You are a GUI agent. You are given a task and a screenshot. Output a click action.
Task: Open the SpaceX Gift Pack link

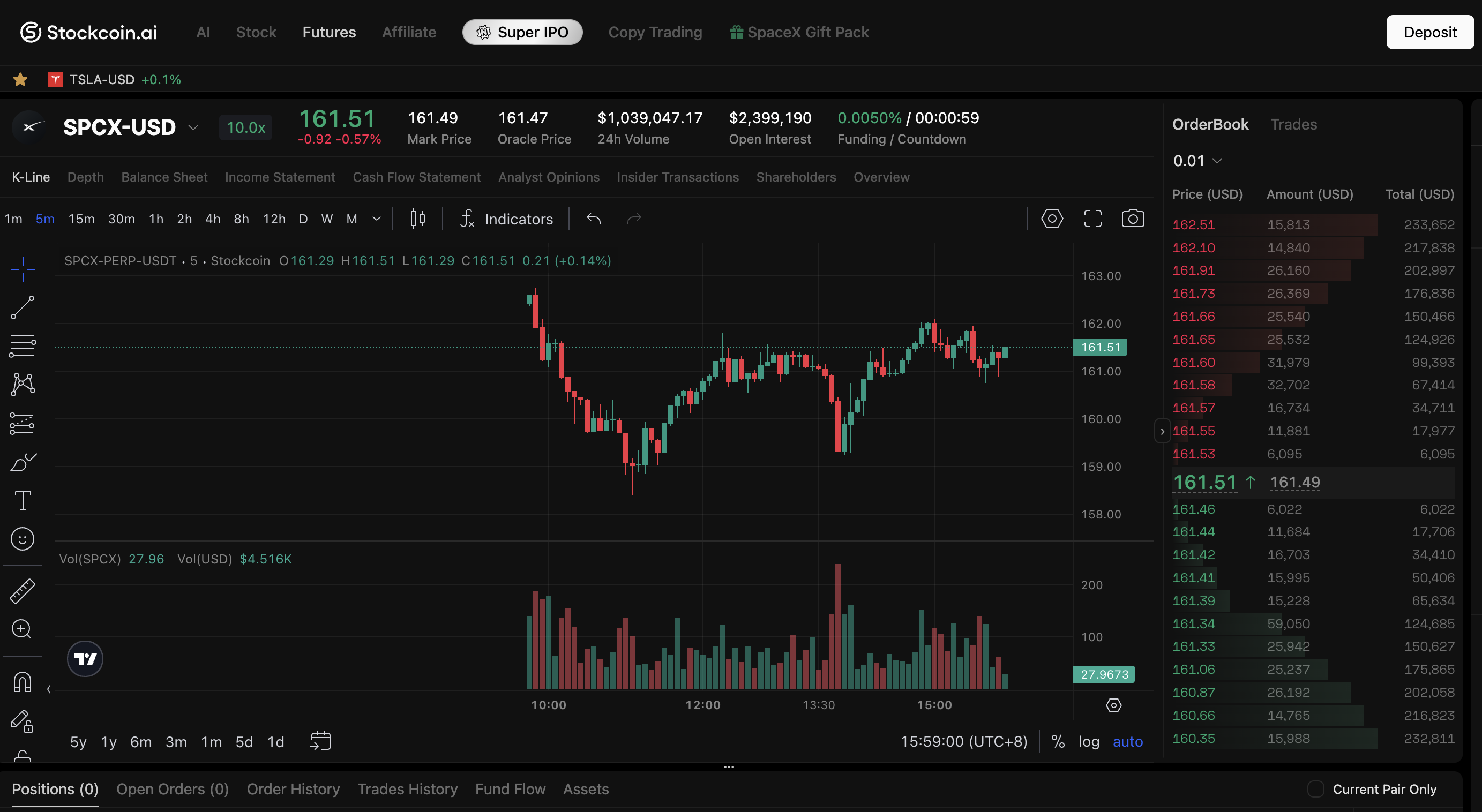pos(800,32)
